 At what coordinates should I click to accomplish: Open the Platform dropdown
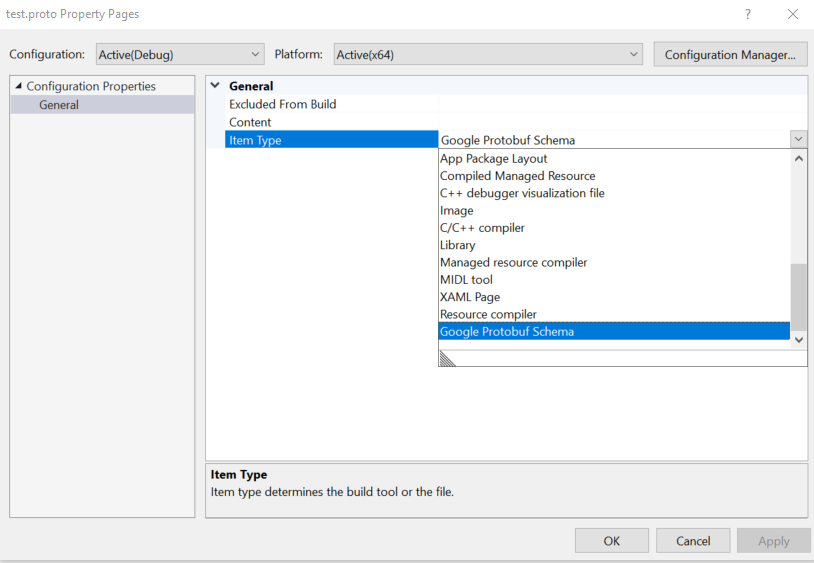tap(488, 54)
